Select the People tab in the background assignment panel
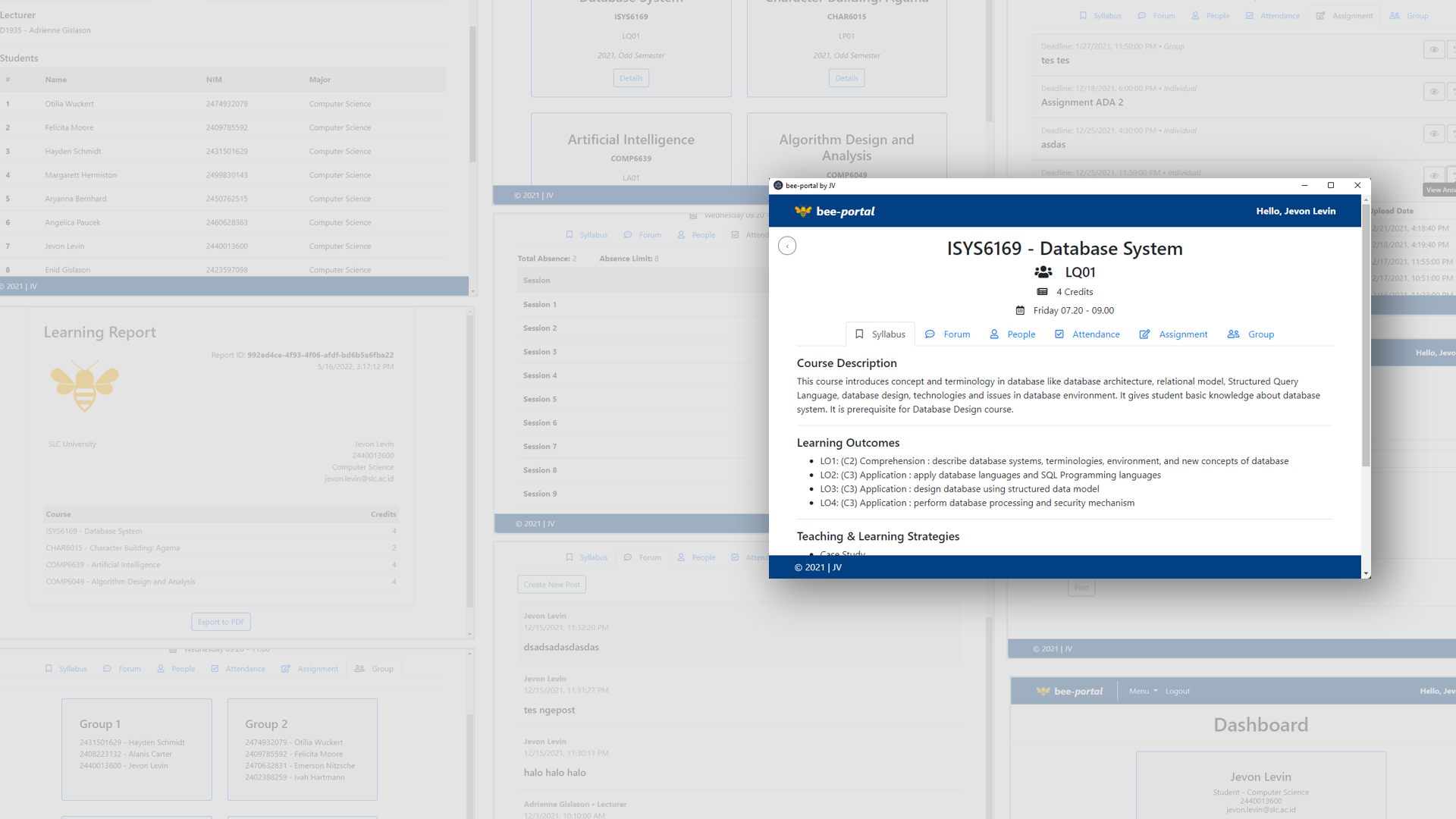The height and width of the screenshot is (819, 1456). [x=1210, y=16]
